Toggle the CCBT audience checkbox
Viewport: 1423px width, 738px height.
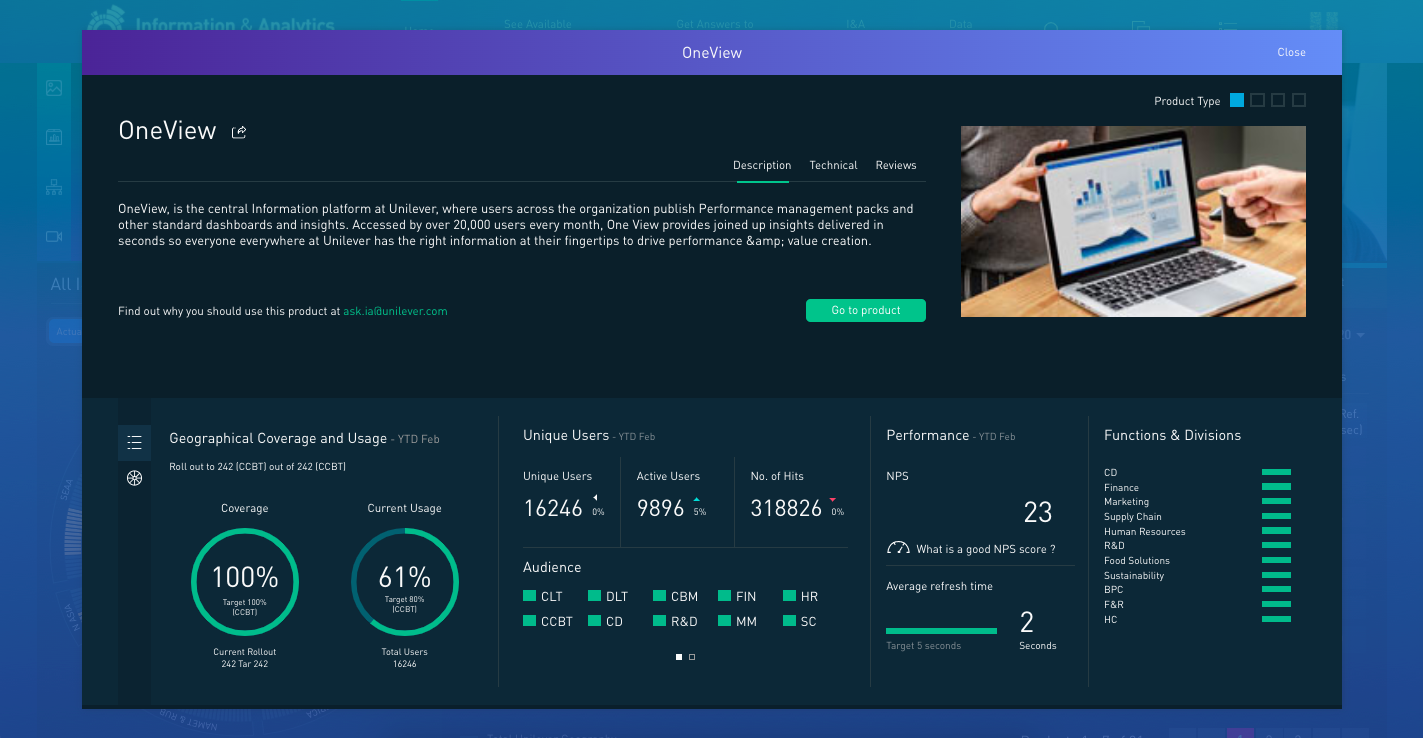click(x=530, y=621)
